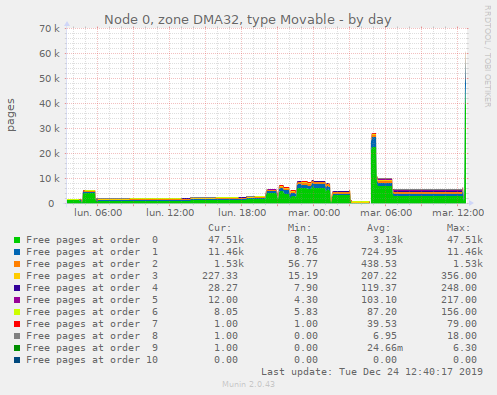The width and height of the screenshot is (497, 395).
Task: Click the 'Cur:' column header
Action: [x=220, y=228]
